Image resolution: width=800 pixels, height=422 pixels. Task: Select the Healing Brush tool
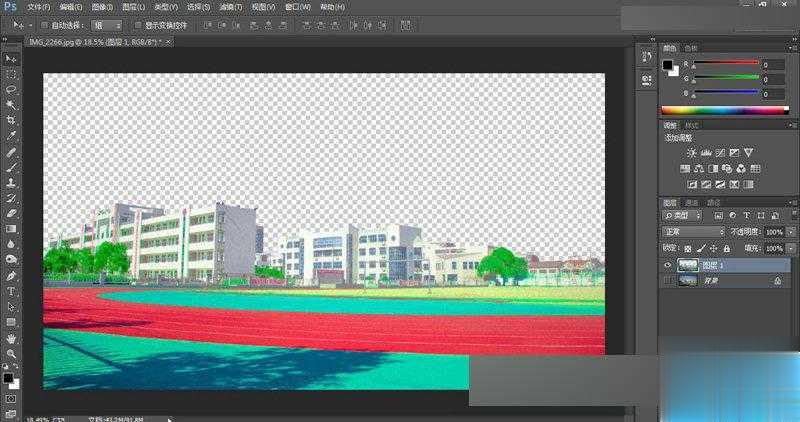coord(11,152)
